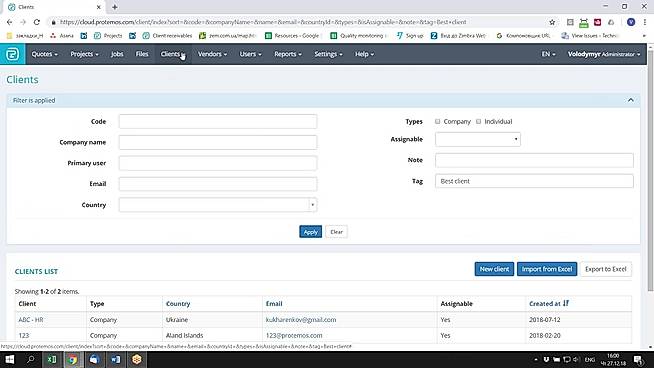
Task: Click the Email filter input field
Action: point(218,184)
